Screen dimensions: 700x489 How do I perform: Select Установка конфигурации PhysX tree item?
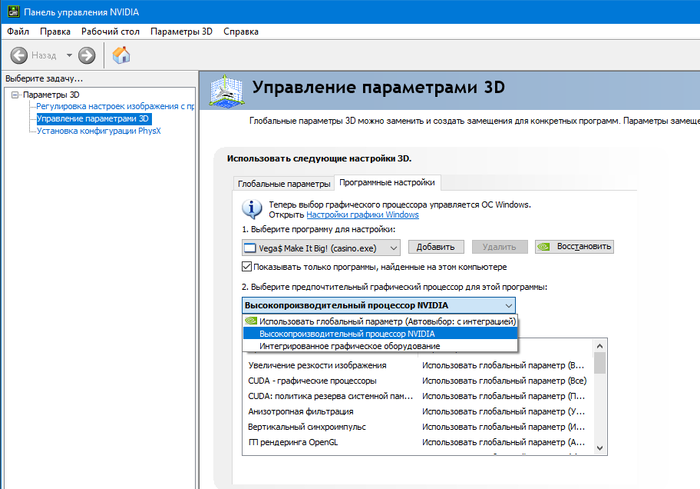pos(99,131)
